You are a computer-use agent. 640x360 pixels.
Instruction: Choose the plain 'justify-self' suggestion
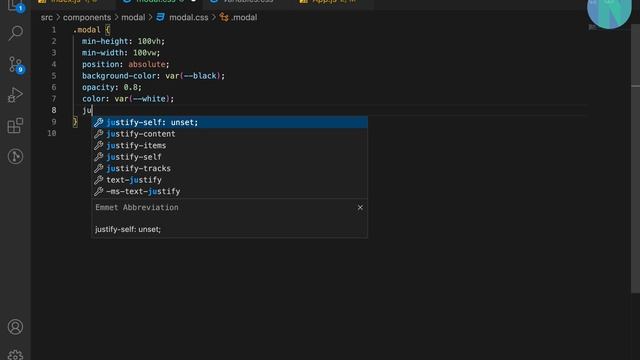pyautogui.click(x=229, y=157)
